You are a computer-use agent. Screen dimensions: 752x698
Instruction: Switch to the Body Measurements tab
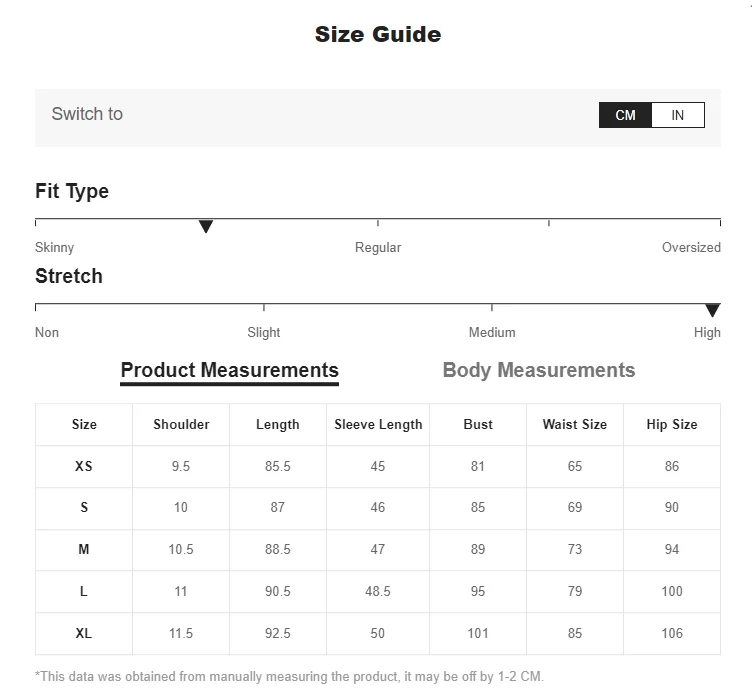pos(538,370)
